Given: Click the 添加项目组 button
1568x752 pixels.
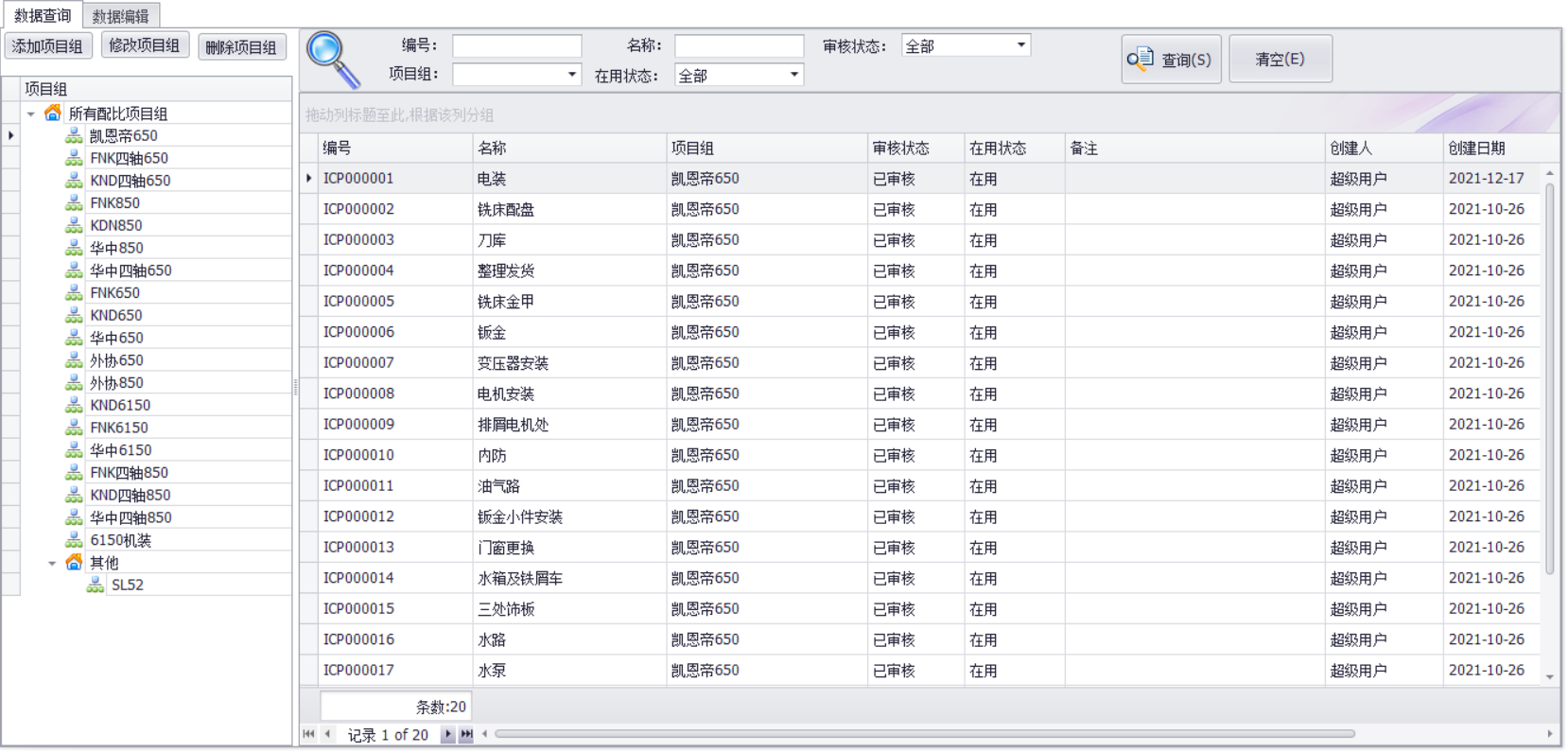Looking at the screenshot, I should [47, 46].
